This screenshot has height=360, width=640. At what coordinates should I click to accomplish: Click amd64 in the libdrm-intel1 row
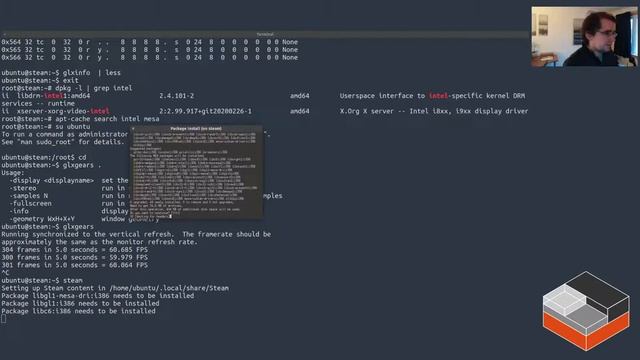(x=300, y=96)
